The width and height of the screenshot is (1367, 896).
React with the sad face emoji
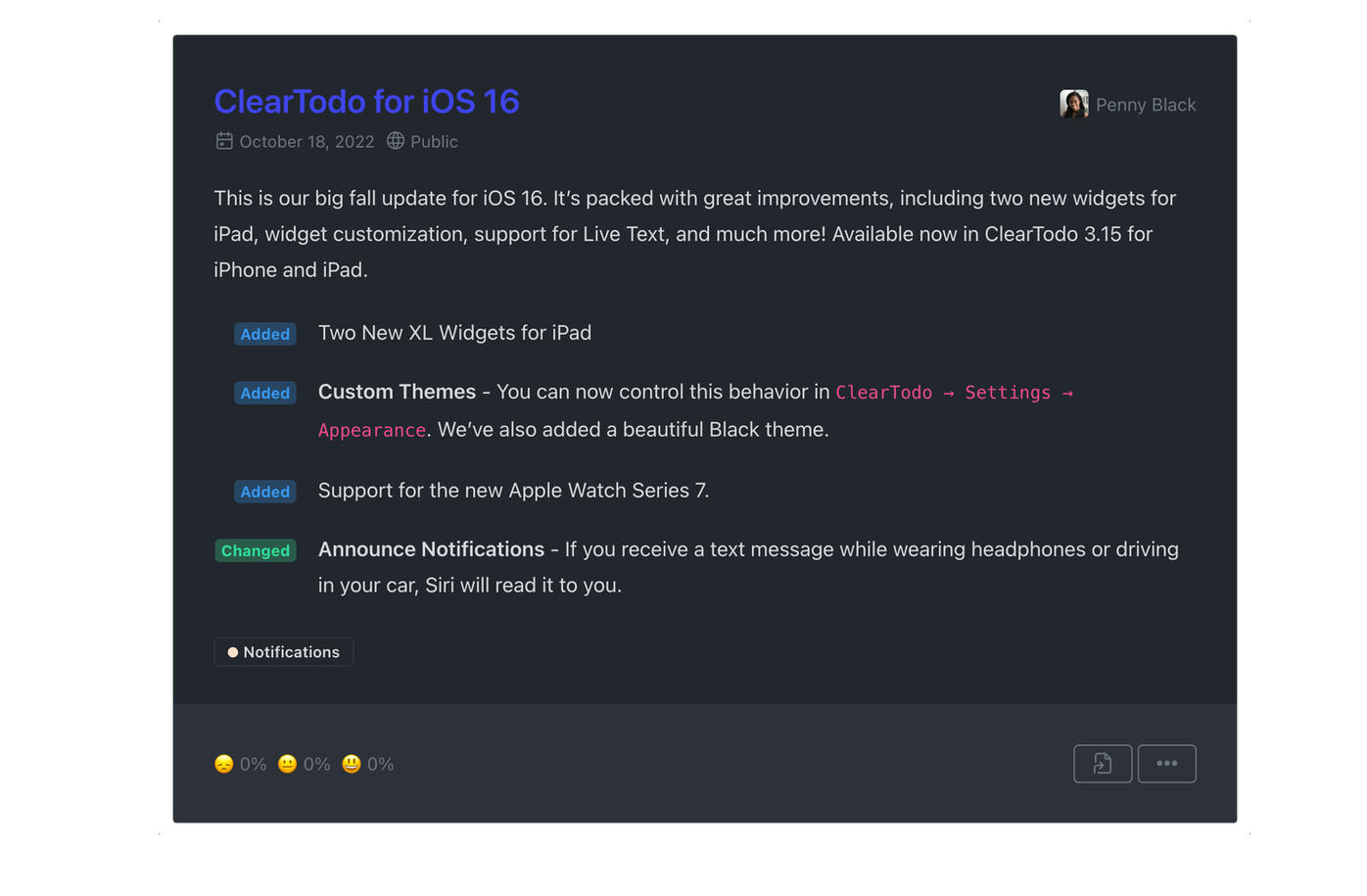click(224, 764)
